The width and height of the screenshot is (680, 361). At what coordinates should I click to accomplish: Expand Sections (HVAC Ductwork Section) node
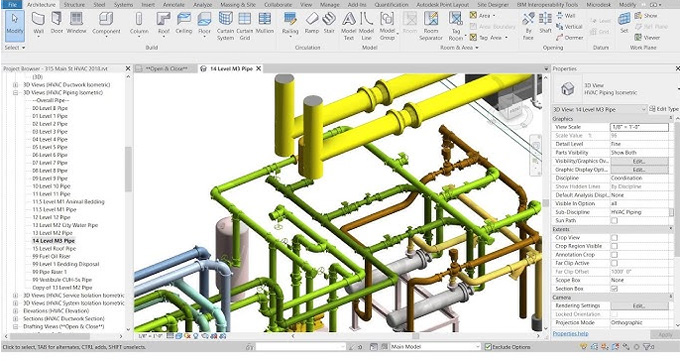pos(15,318)
